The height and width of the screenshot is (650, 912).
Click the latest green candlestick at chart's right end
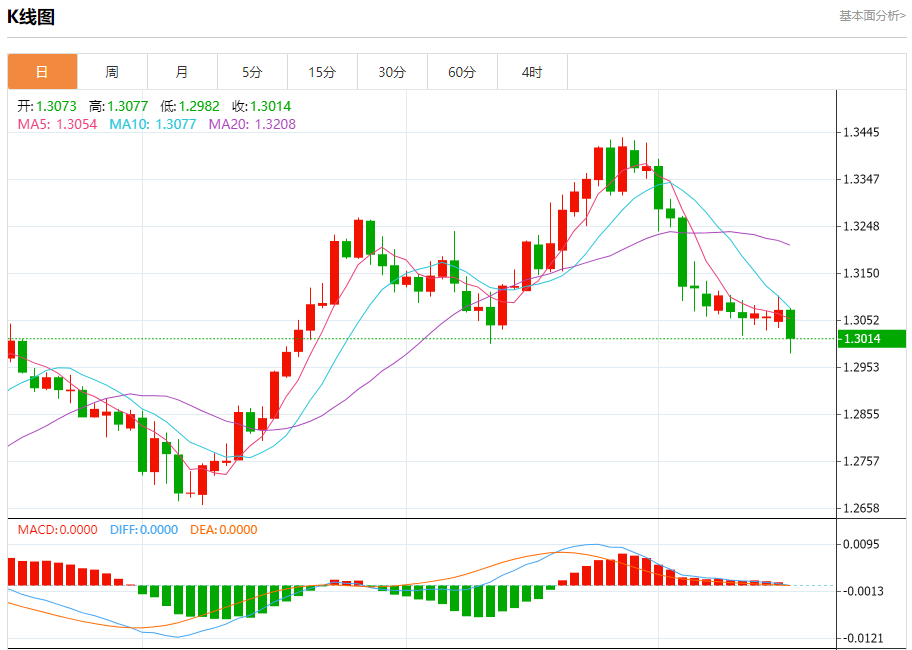pos(790,324)
